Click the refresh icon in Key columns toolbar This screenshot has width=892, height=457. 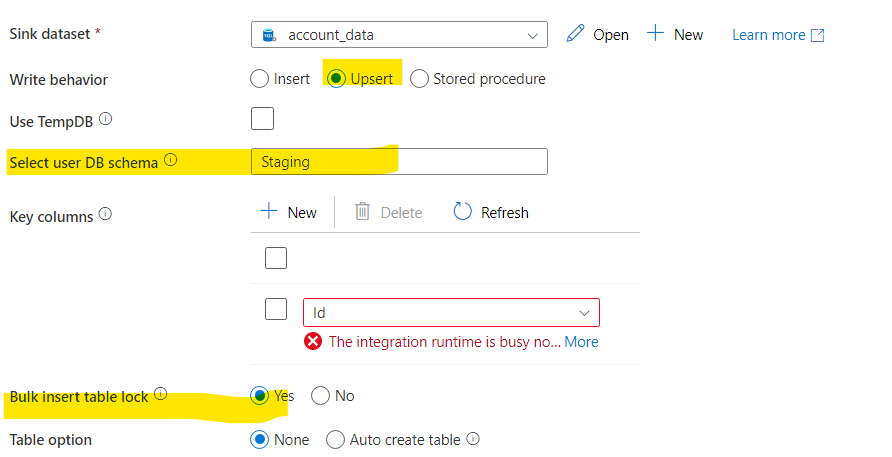click(x=462, y=212)
